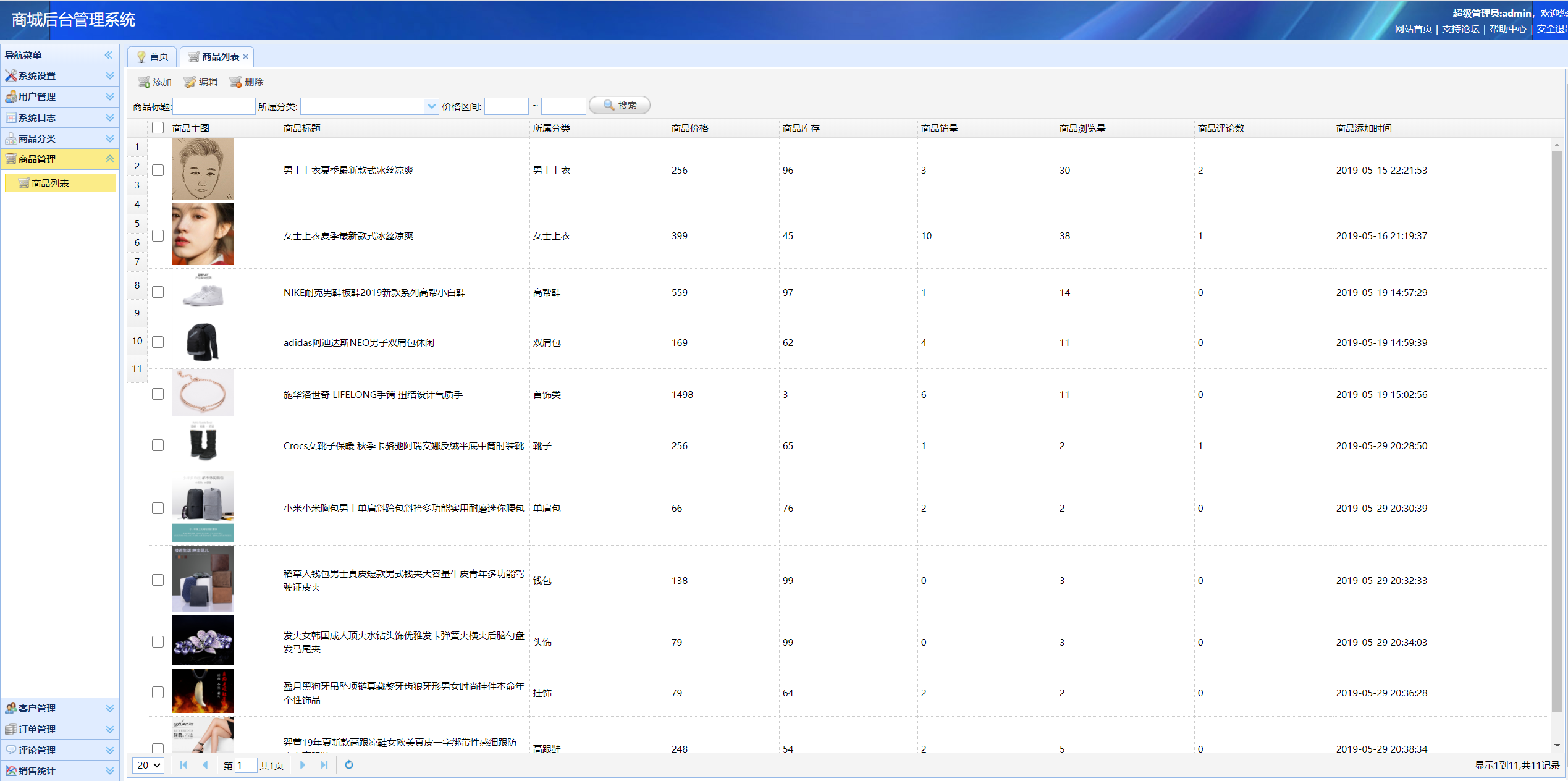Click the 商品价格 column header
Screen dimensions: 1568x781
[x=723, y=129]
